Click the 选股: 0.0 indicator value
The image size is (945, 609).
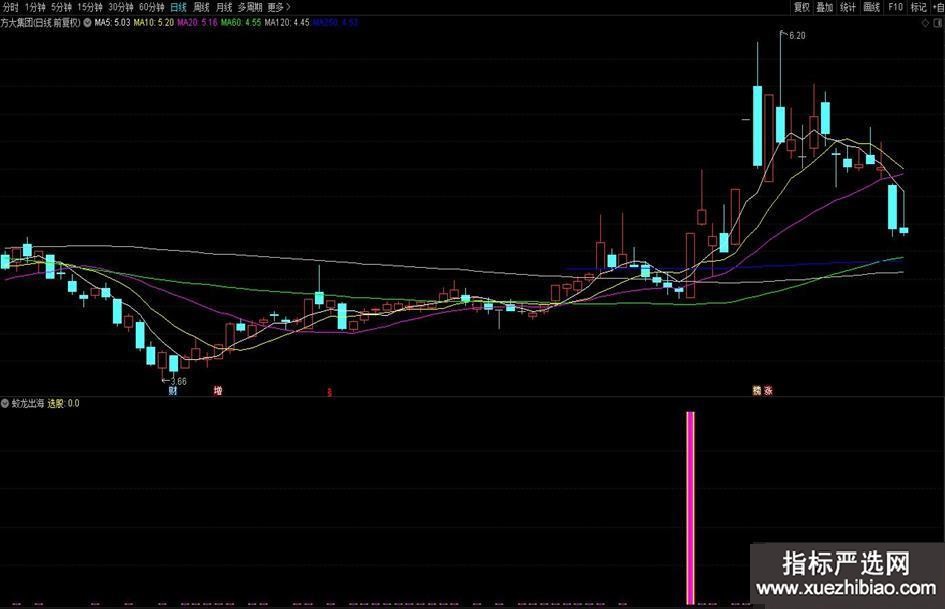point(63,403)
